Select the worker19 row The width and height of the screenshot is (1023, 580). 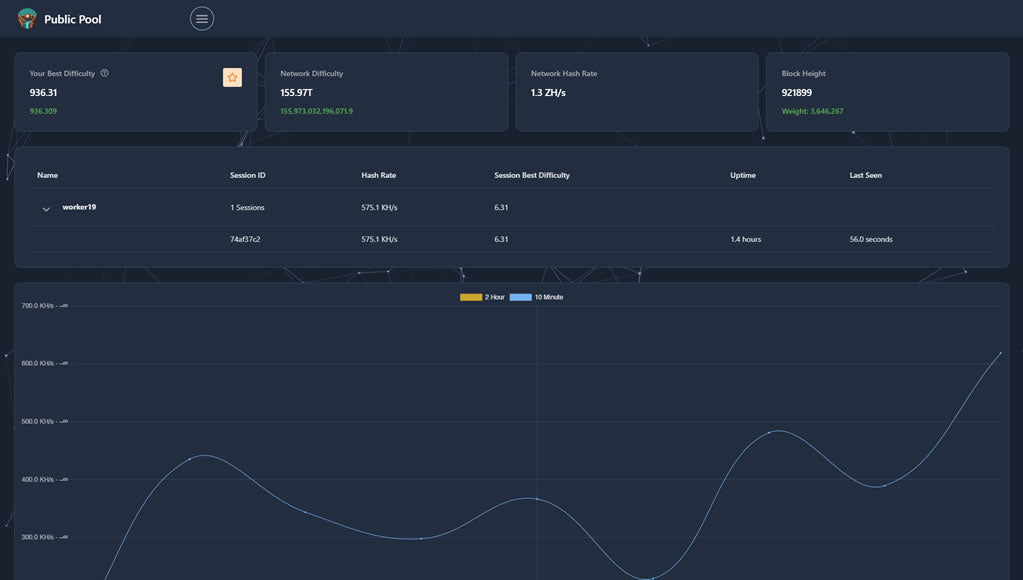pos(78,208)
